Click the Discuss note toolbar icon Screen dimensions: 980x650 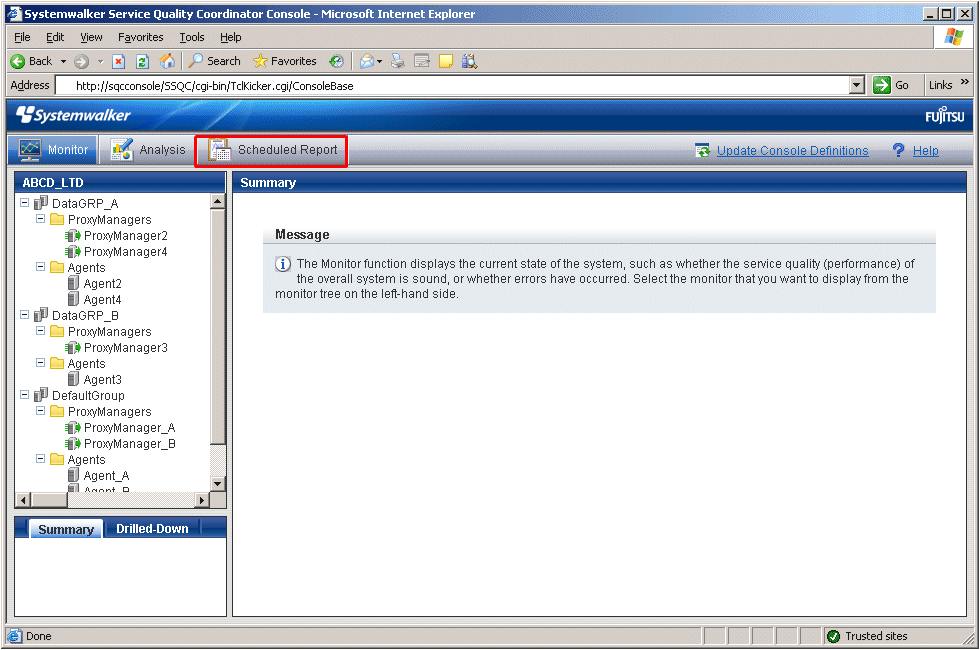click(x=446, y=61)
